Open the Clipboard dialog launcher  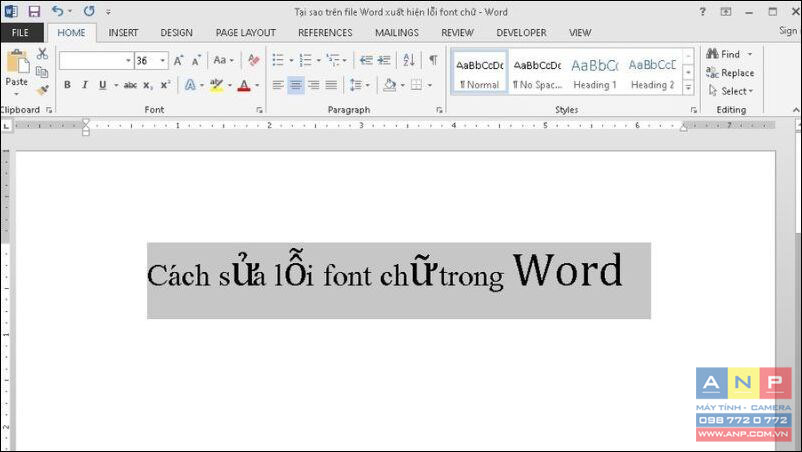(49, 110)
